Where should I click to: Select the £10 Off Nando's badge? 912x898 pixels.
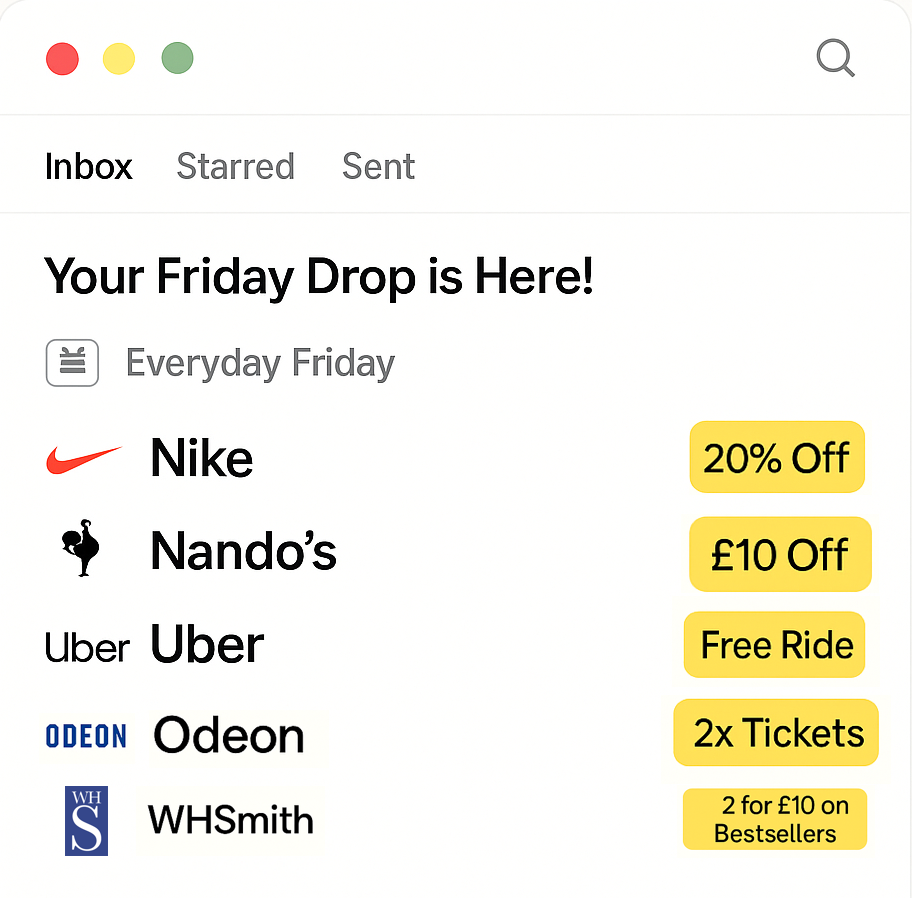(780, 554)
